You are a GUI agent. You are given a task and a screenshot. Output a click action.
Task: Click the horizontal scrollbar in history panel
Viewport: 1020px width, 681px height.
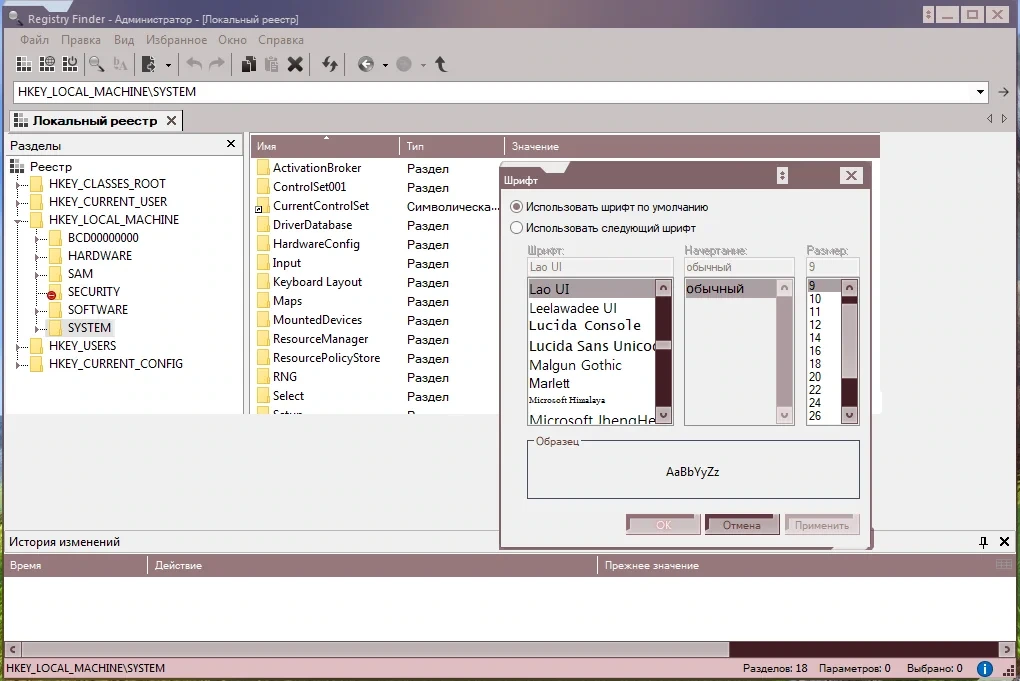pyautogui.click(x=509, y=648)
